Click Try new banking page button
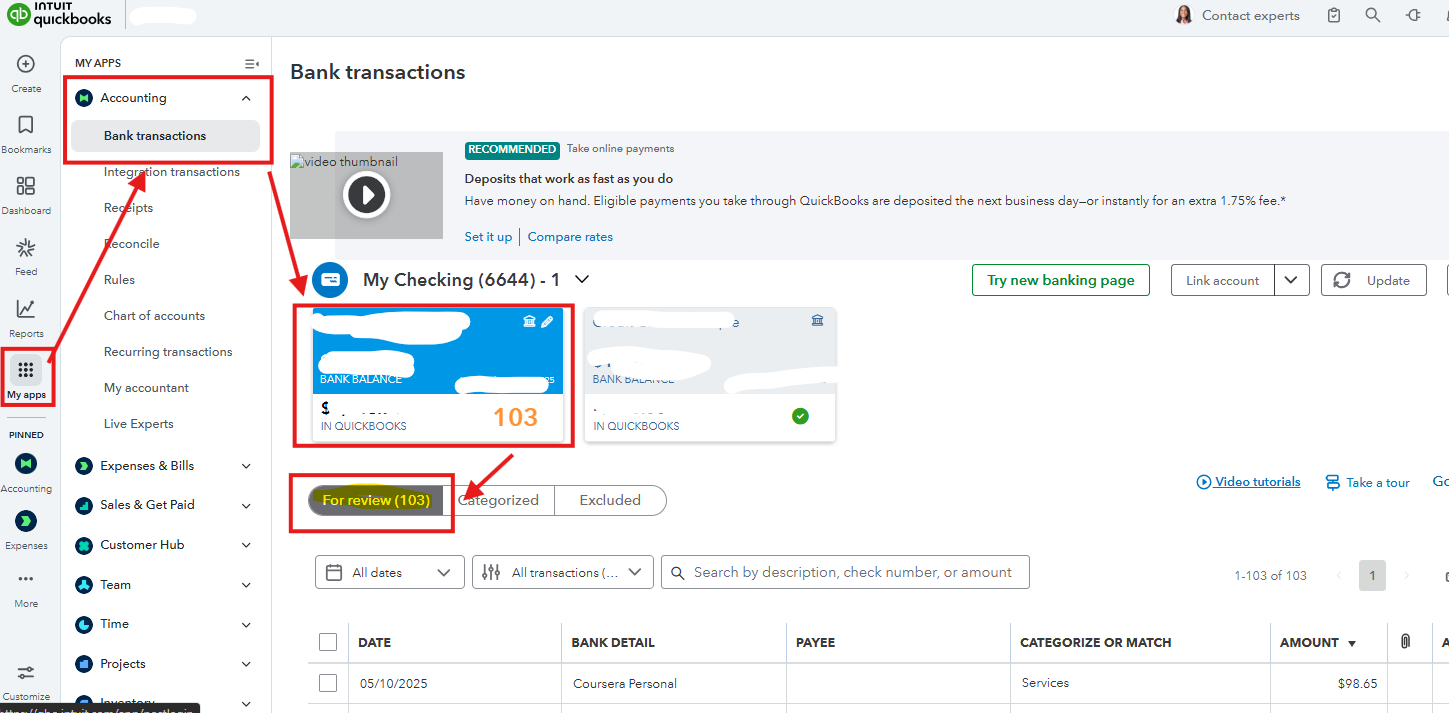 point(1061,281)
